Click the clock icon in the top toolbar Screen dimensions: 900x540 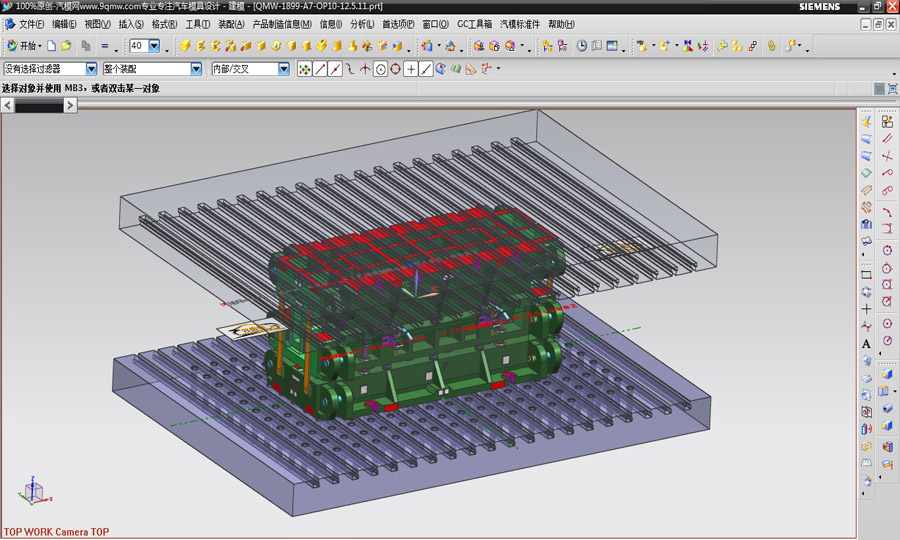coord(582,46)
